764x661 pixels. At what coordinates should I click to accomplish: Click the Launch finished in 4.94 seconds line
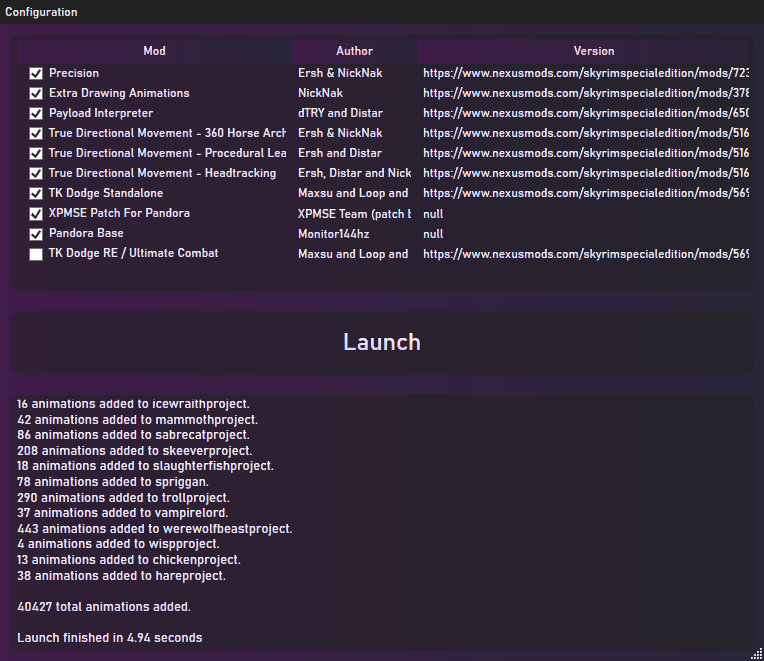pos(110,638)
